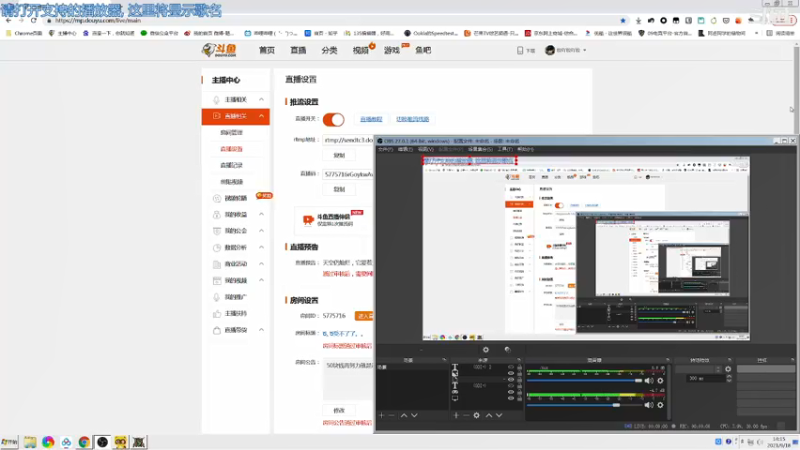Open the OBS scene transition dropdown
Screen dimensions: 800x450
[x=698, y=369]
